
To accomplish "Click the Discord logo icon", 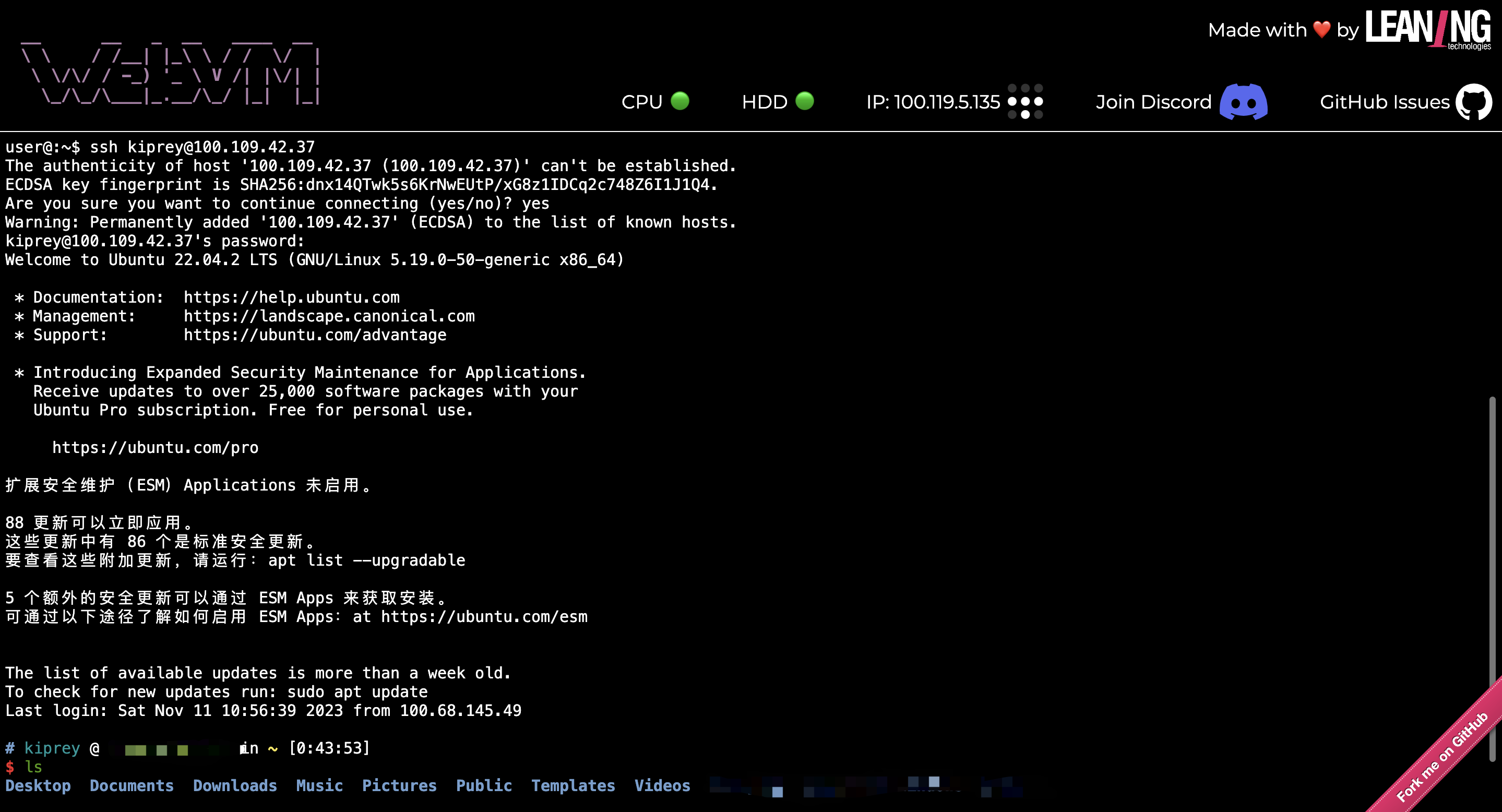I will coord(1243,102).
